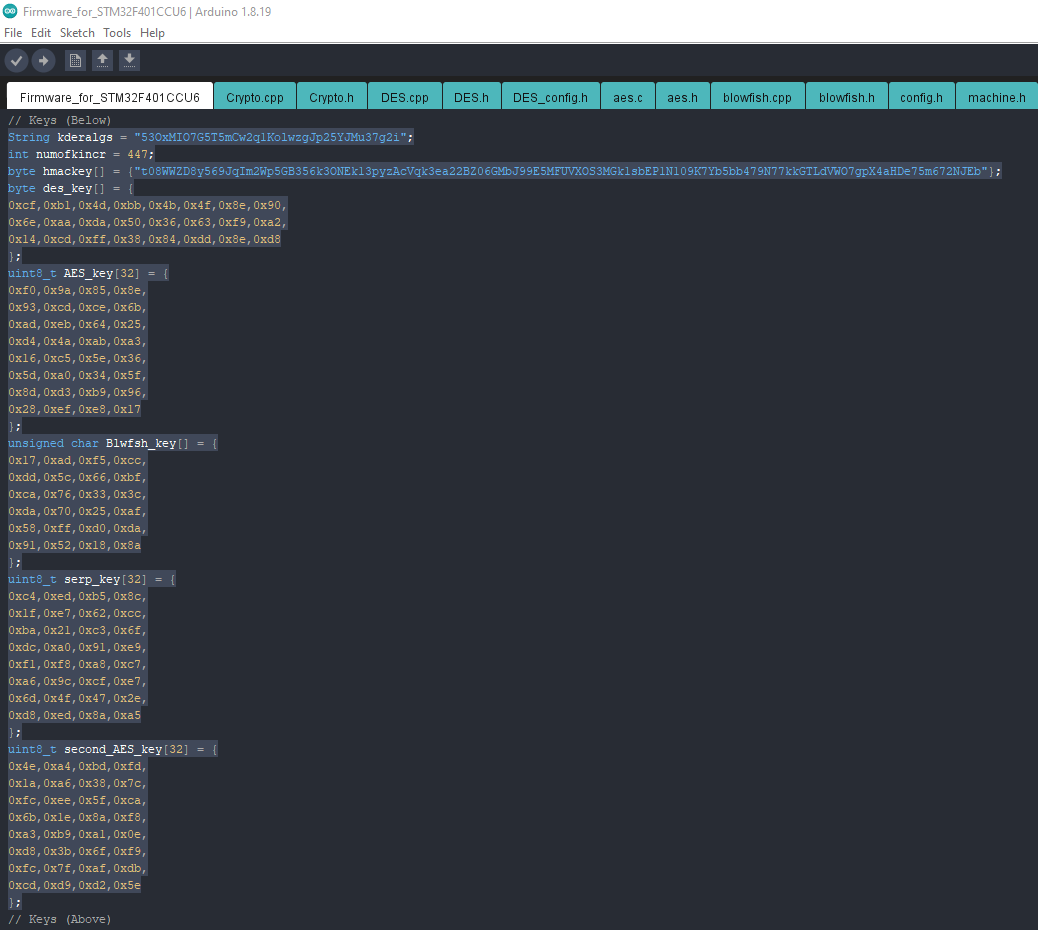Open the Sketch menu

click(77, 32)
